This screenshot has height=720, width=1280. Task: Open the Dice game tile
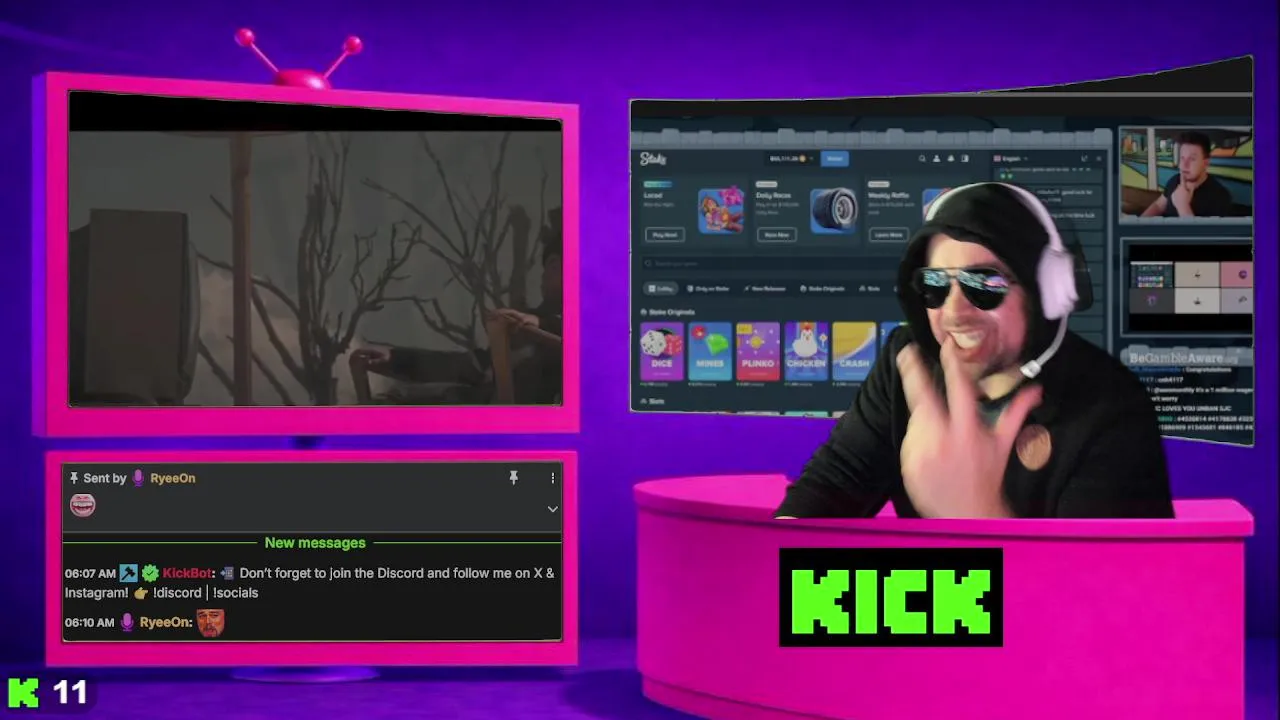click(x=661, y=351)
